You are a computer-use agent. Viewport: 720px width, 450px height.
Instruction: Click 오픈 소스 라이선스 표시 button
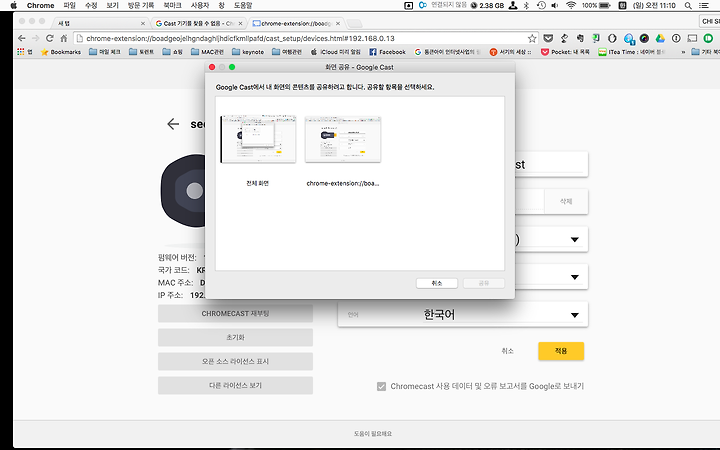[x=235, y=361]
